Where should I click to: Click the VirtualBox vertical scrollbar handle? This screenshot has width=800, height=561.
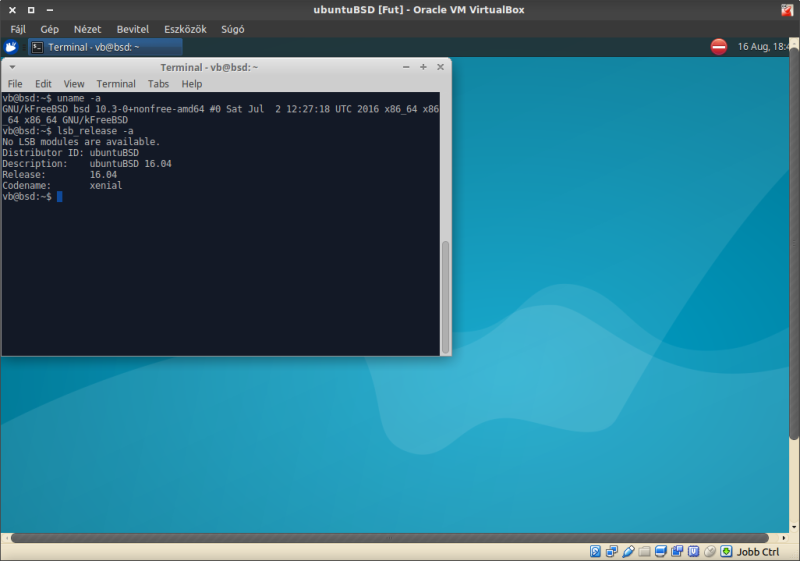[x=794, y=244]
